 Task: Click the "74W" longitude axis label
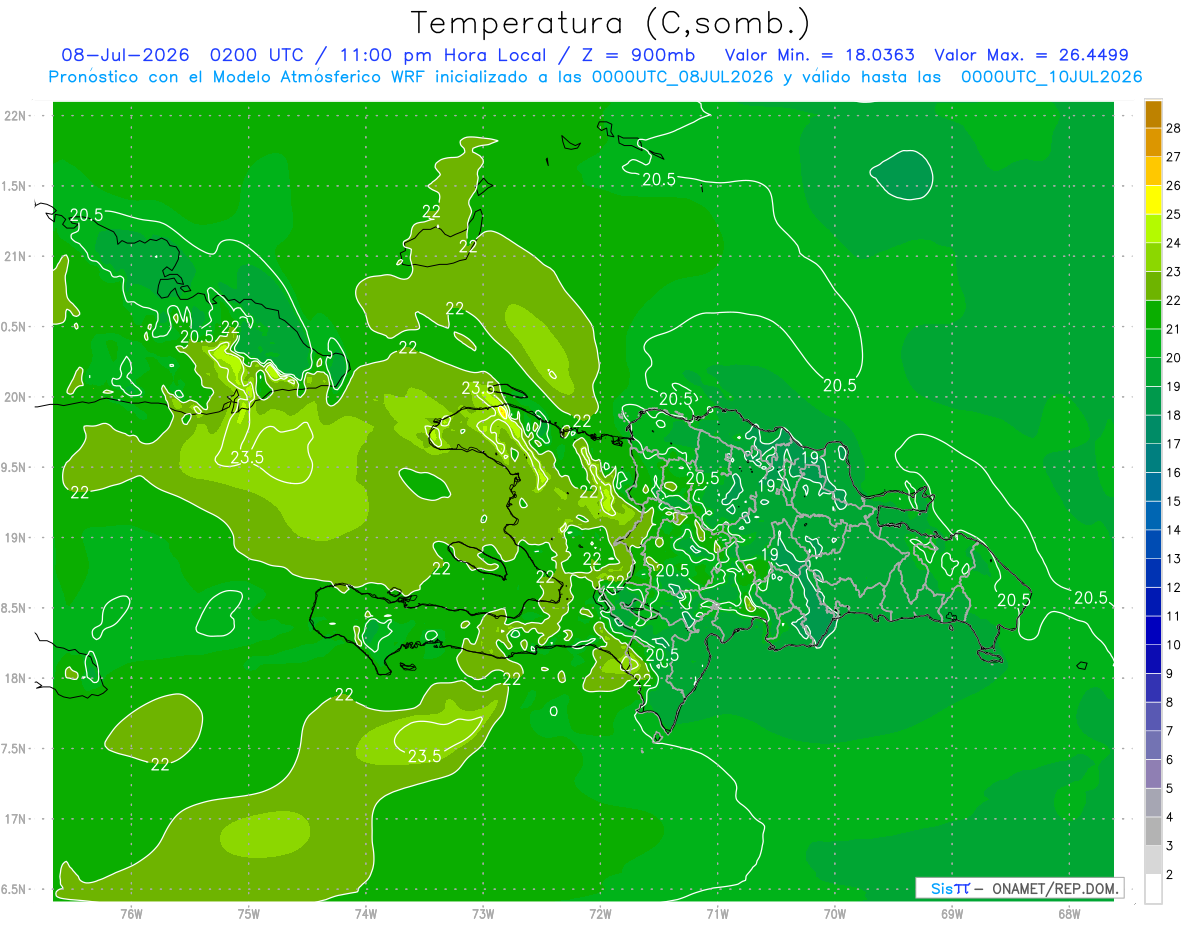click(366, 914)
